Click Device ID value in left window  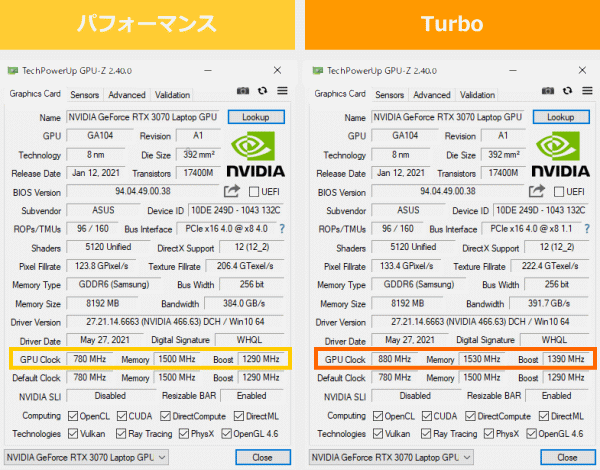(236, 210)
